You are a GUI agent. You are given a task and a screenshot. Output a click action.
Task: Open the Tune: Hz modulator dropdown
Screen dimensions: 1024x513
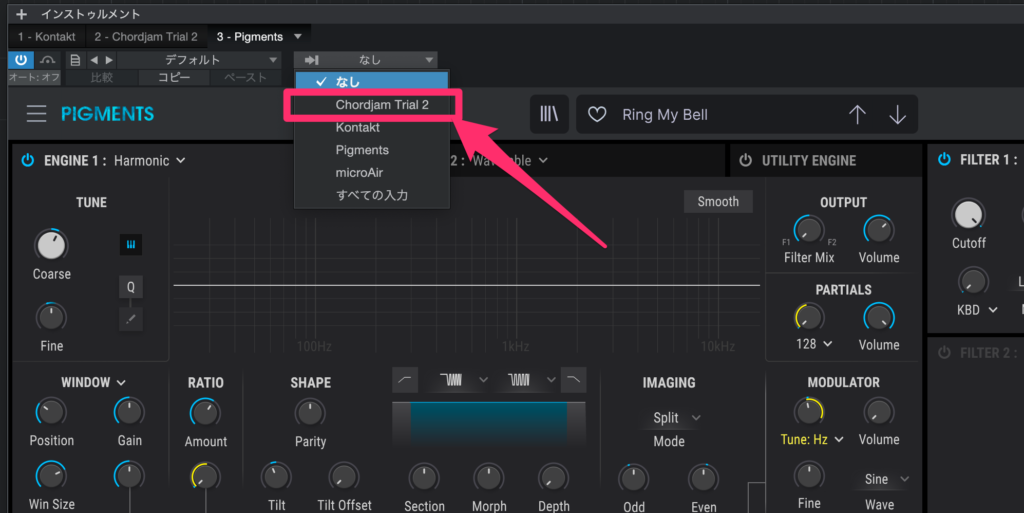click(x=812, y=439)
